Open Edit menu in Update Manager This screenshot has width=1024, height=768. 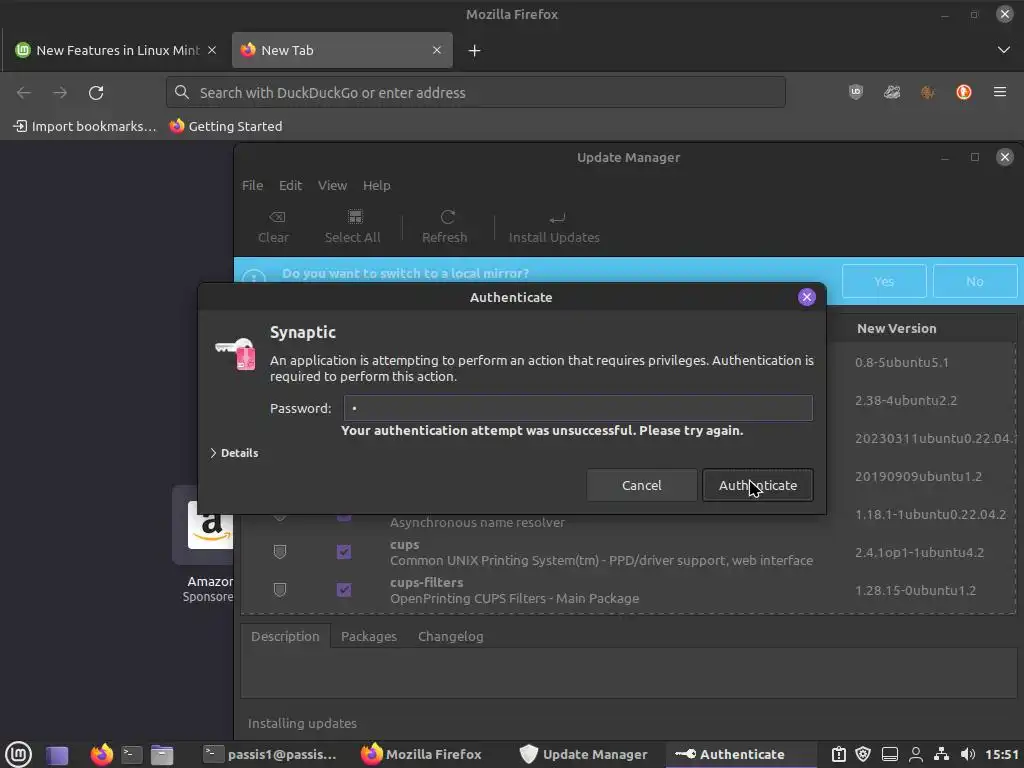click(291, 185)
